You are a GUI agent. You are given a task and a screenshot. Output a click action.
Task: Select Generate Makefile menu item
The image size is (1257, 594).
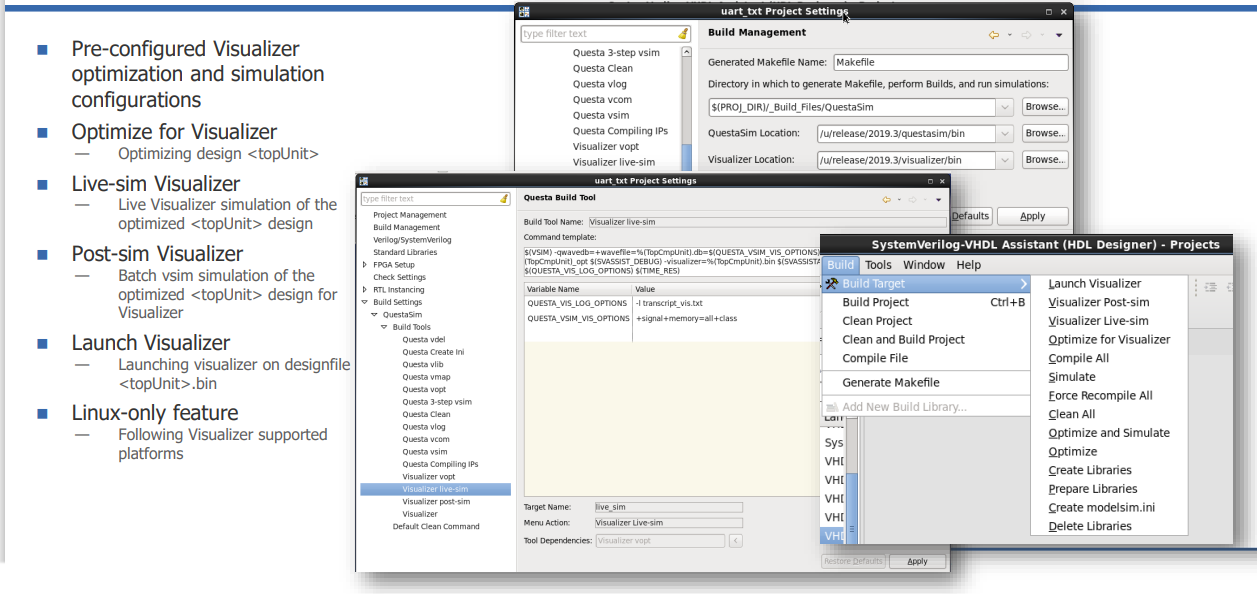pyautogui.click(x=927, y=383)
